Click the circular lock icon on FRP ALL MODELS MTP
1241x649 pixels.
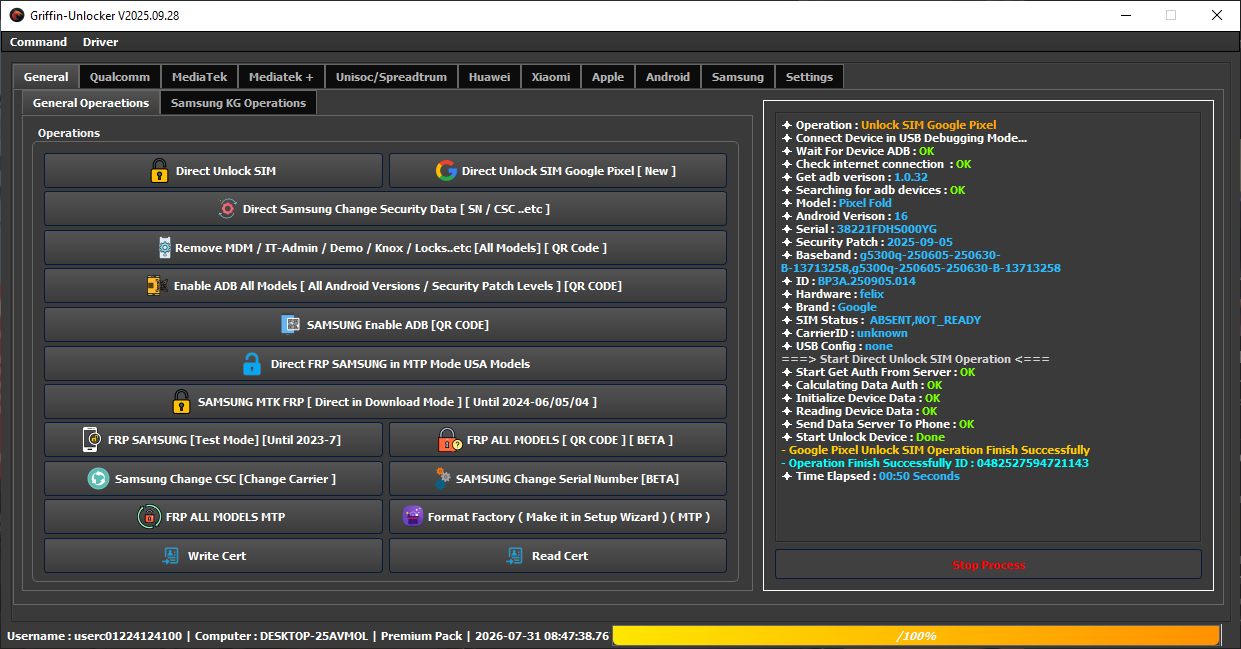click(x=148, y=517)
